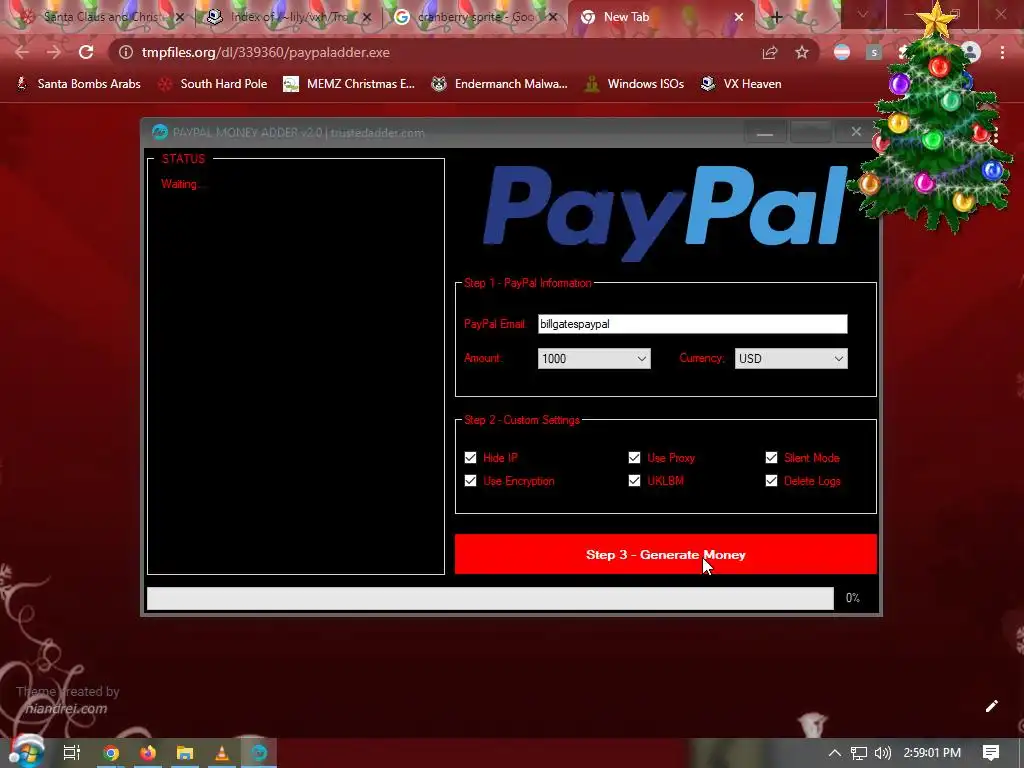Minimize the PayPal Money Adder window
1024x768 pixels.
click(x=765, y=133)
